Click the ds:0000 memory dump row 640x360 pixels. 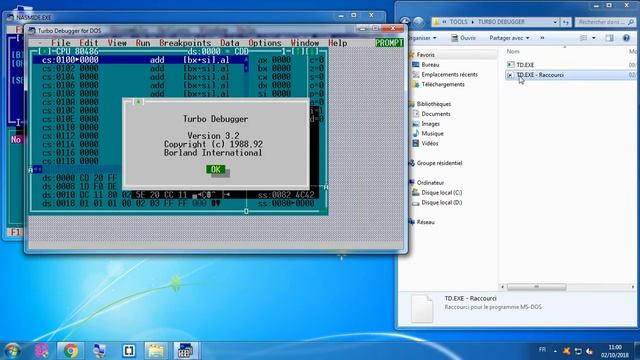(80, 178)
